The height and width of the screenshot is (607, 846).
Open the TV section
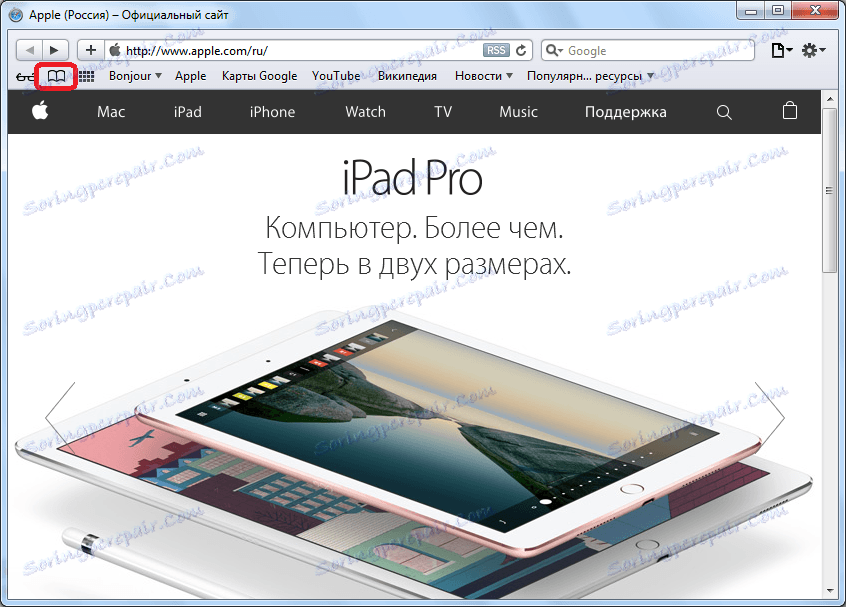point(443,112)
